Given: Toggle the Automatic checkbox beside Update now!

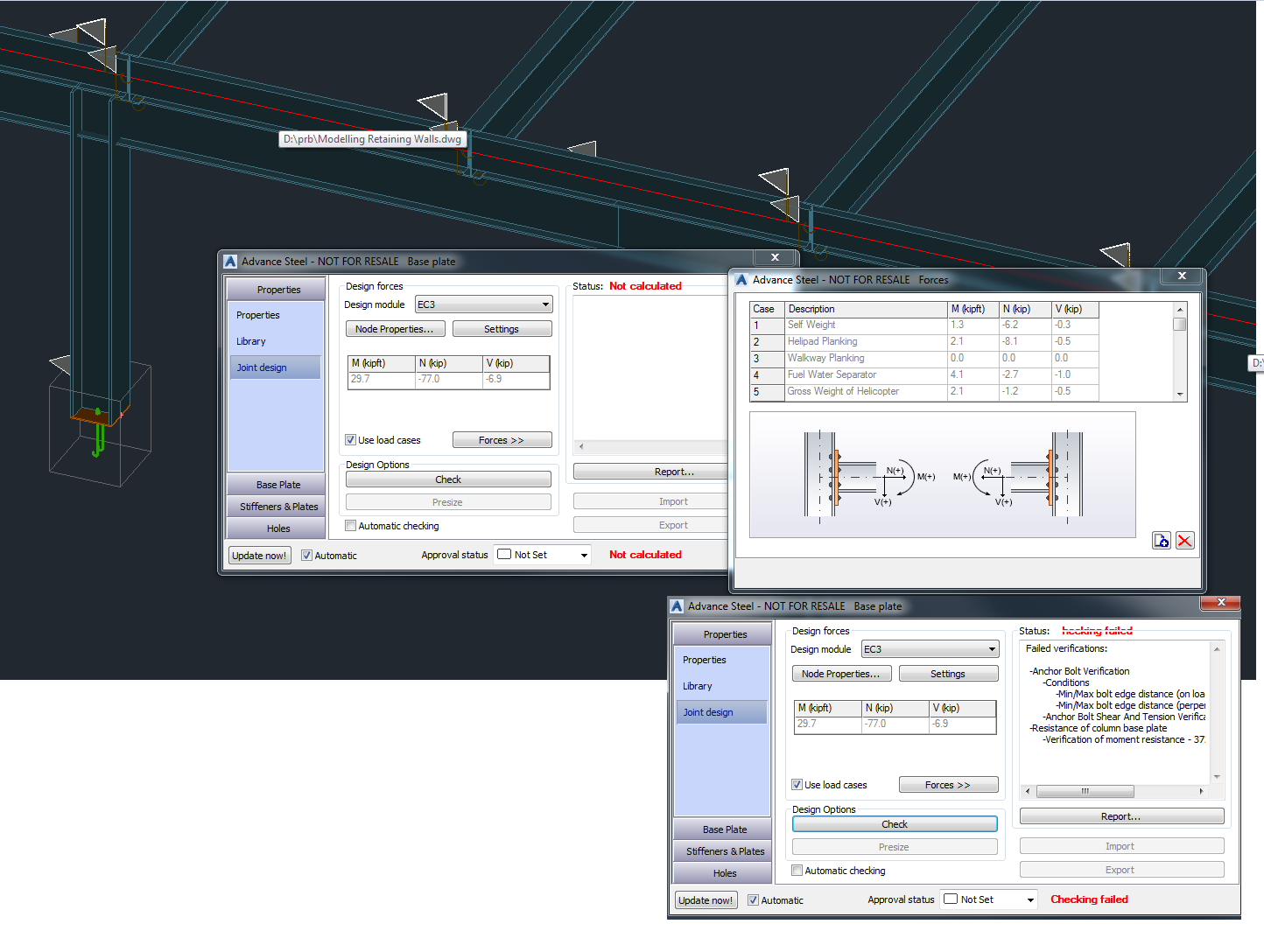Looking at the screenshot, I should 307,555.
